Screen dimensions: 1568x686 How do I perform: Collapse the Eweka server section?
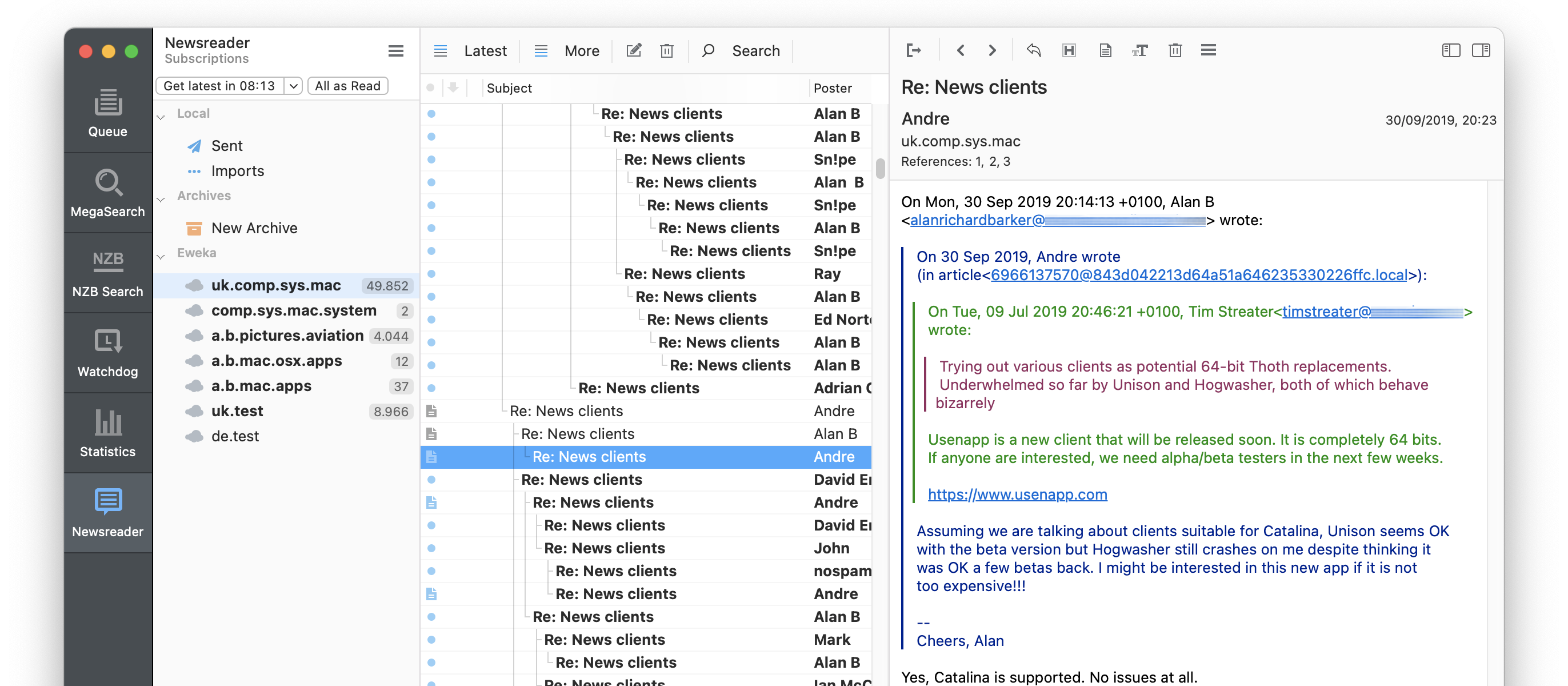[161, 256]
